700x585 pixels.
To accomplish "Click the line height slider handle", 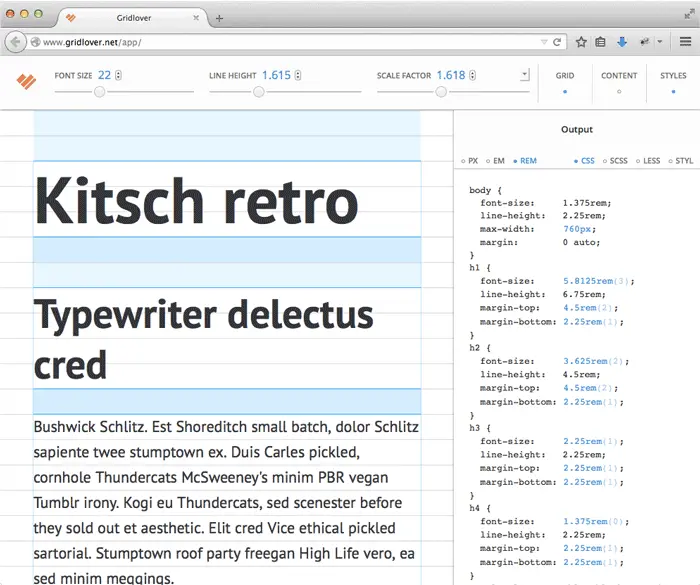I will 259,92.
